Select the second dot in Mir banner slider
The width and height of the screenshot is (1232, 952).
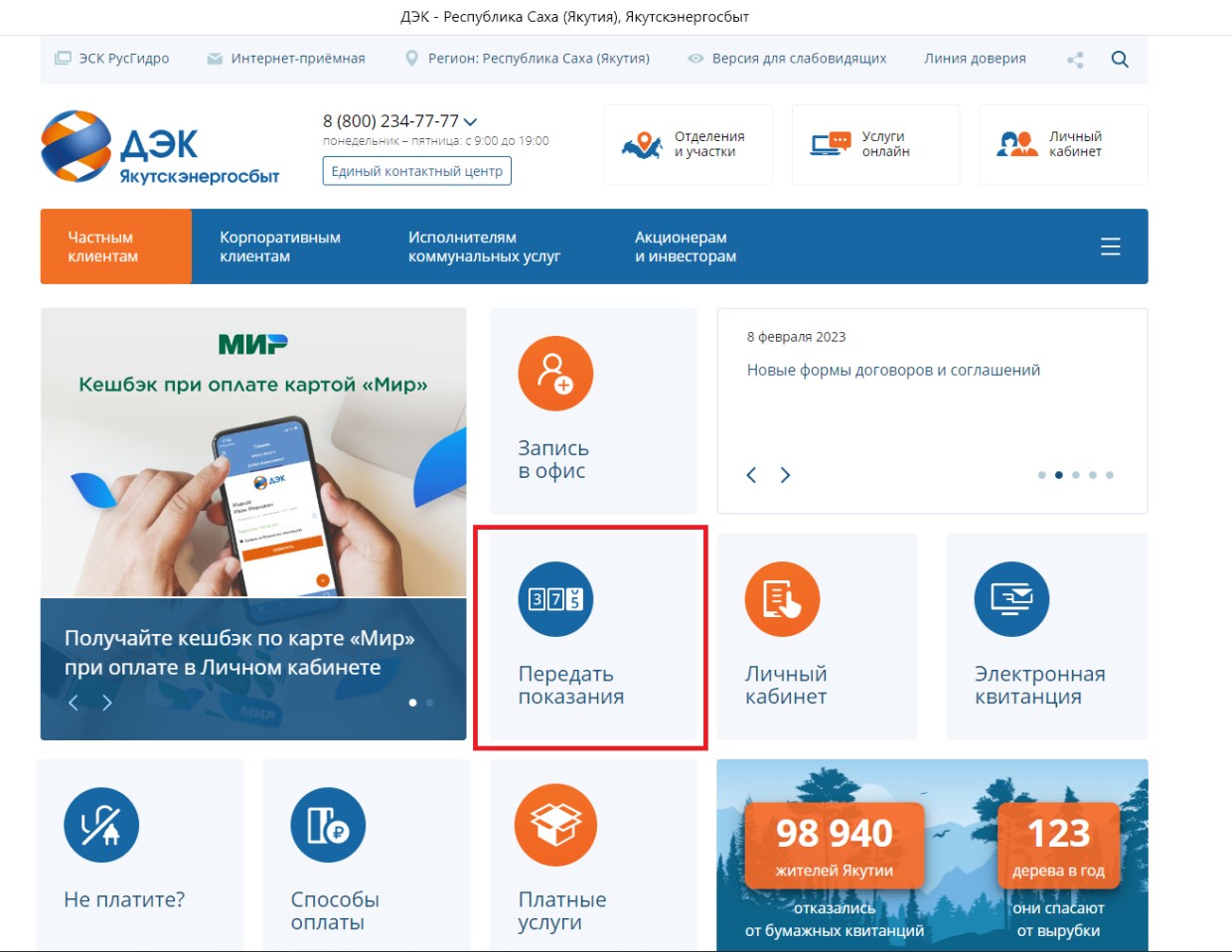[430, 703]
